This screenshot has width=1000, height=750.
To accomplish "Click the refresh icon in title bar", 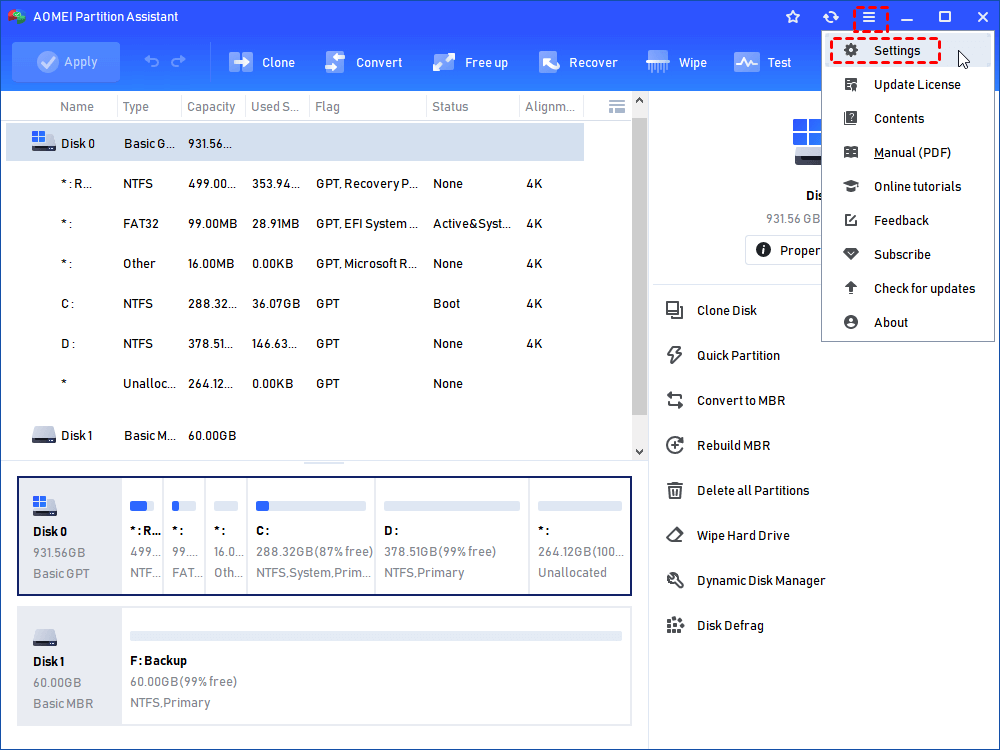I will pyautogui.click(x=830, y=17).
